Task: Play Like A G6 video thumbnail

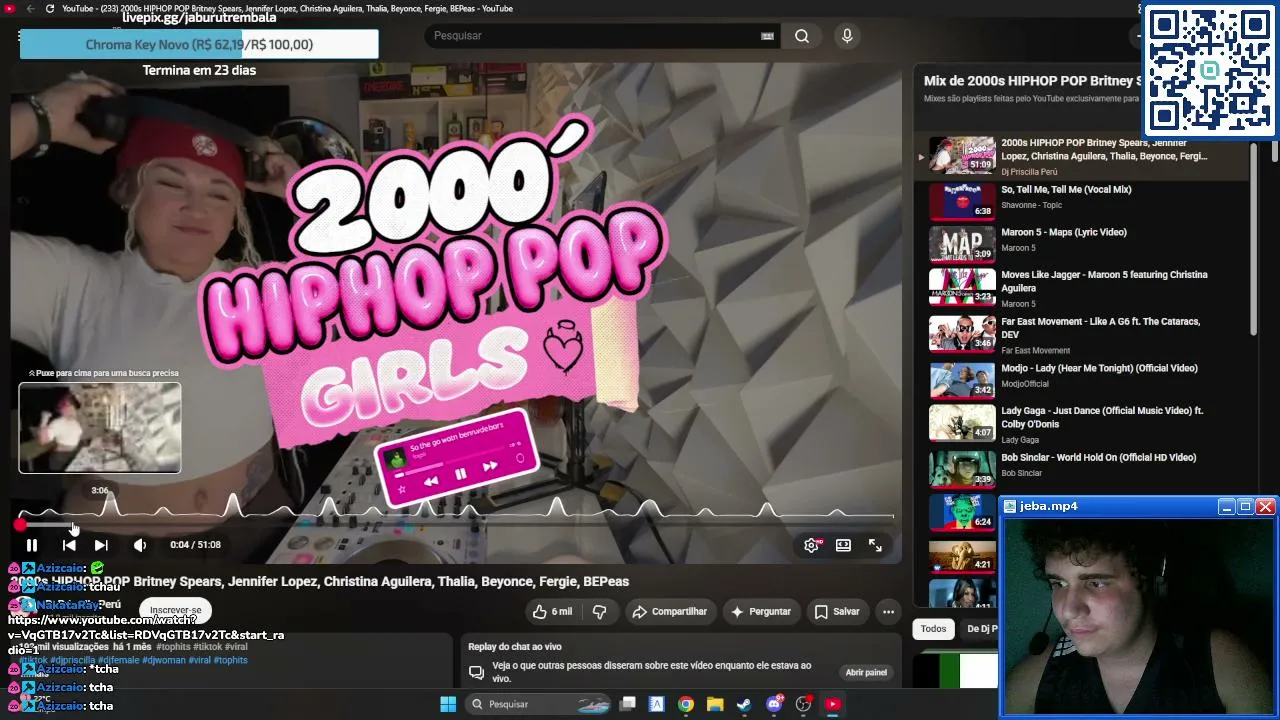Action: coord(962,334)
